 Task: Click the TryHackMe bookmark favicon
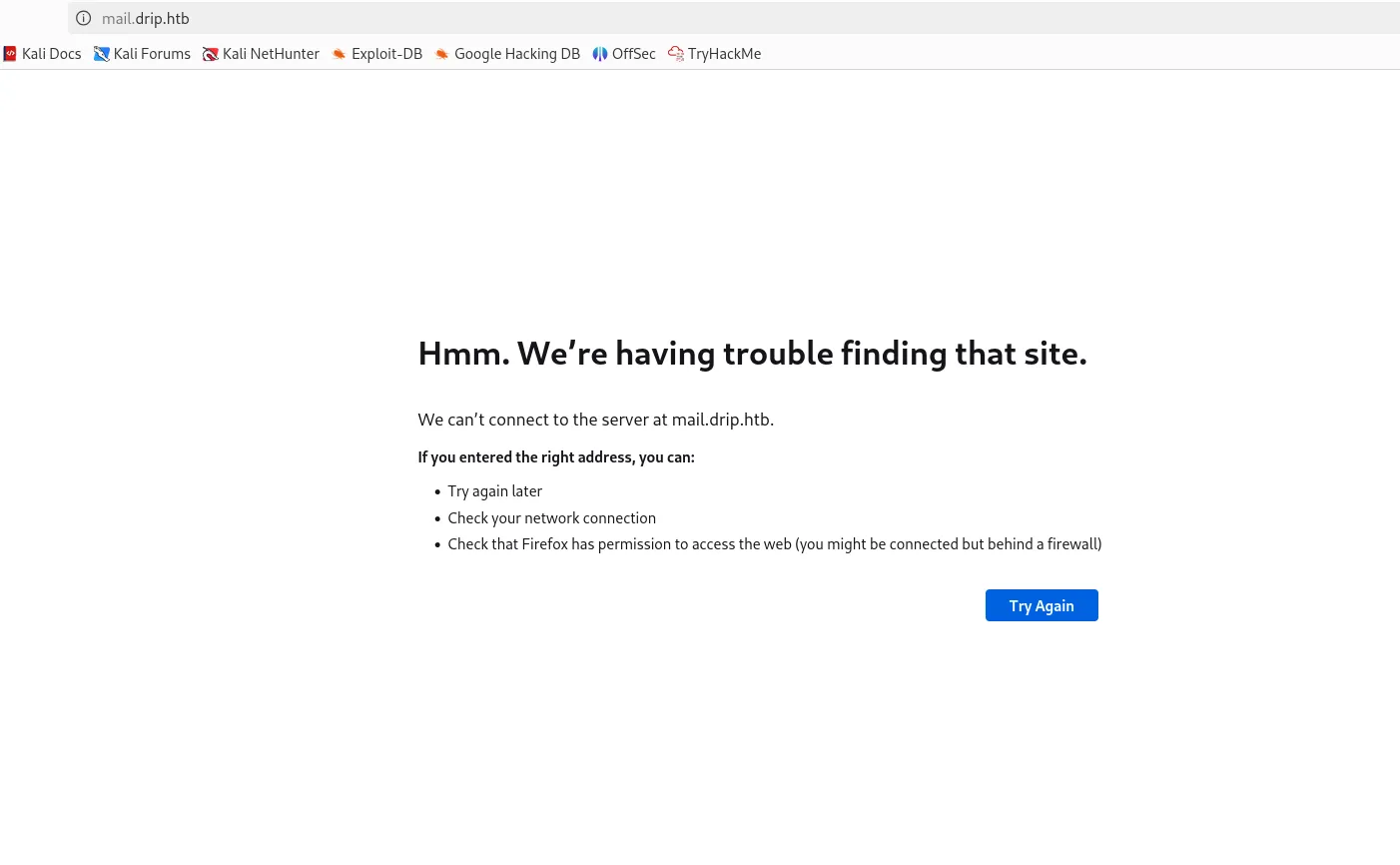click(x=676, y=54)
